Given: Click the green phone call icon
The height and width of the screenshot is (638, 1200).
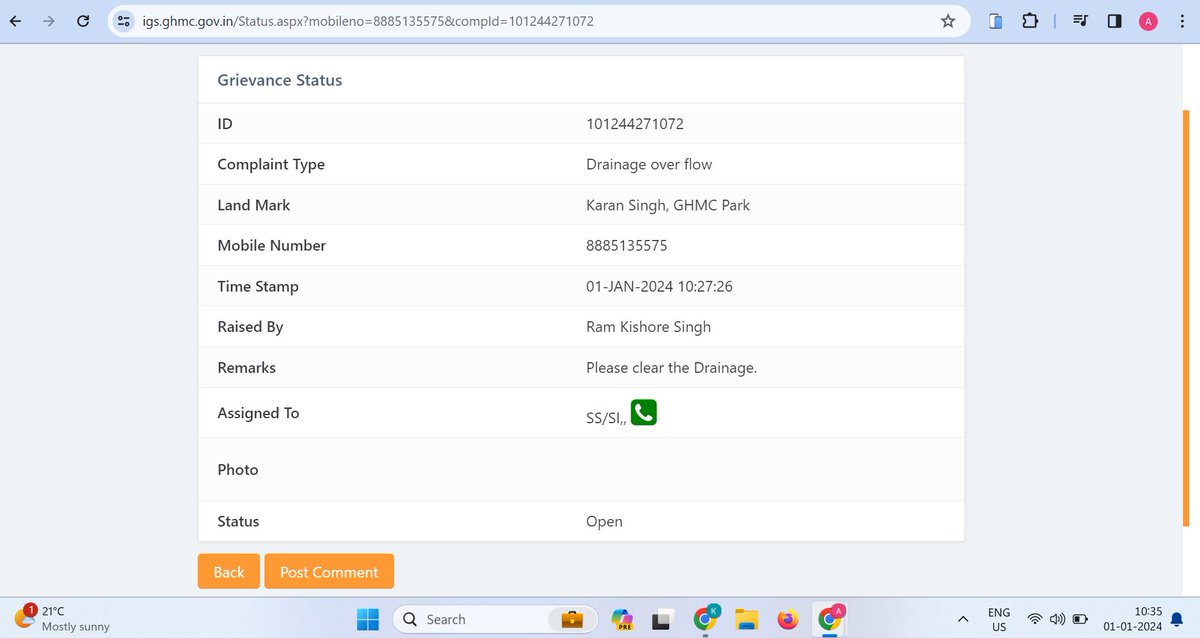Looking at the screenshot, I should (644, 412).
